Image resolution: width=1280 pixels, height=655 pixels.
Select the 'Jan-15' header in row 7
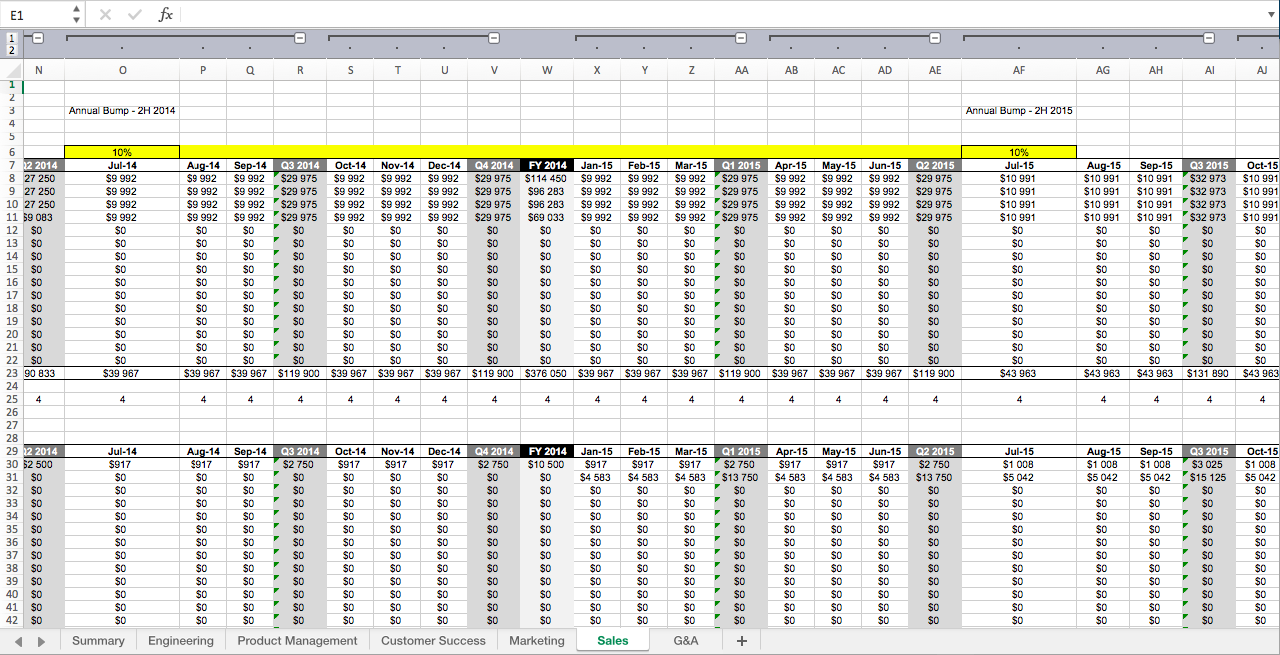click(x=597, y=165)
